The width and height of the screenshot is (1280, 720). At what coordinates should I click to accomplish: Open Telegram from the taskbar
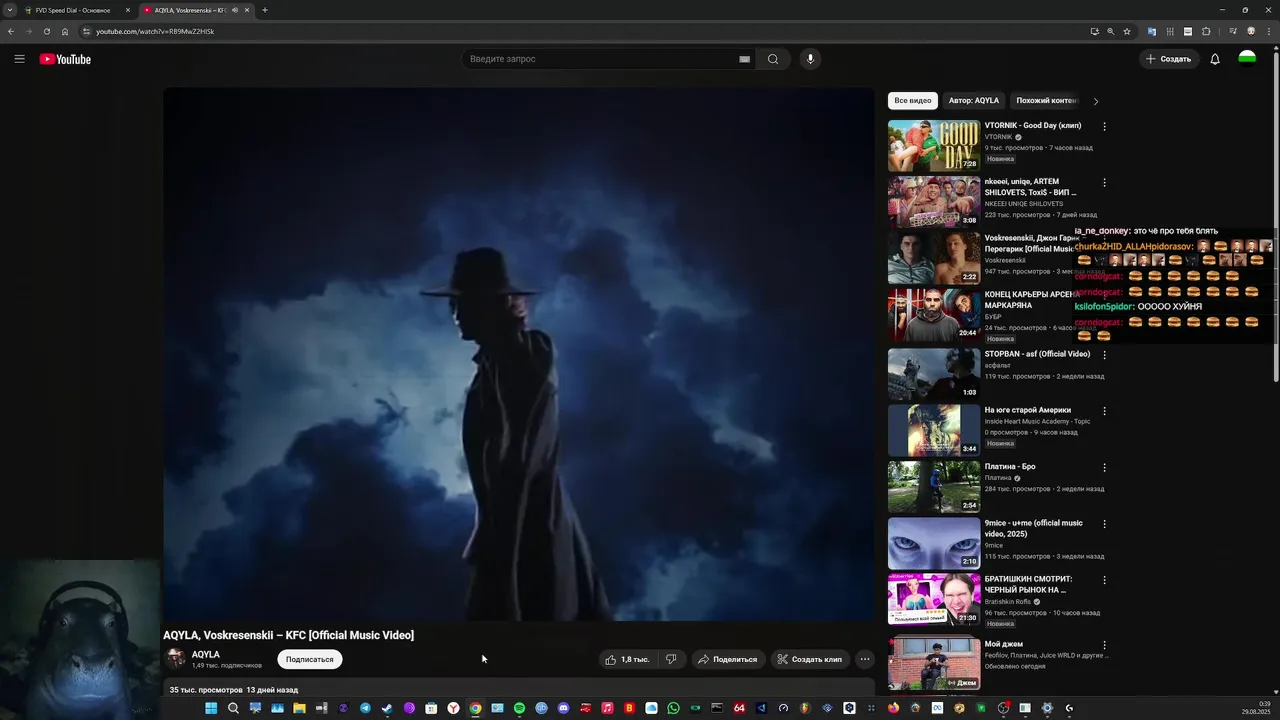(365, 708)
